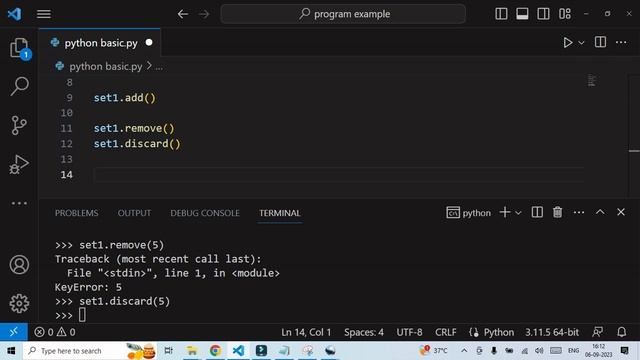Open Task View in the taskbar
The image size is (640, 360).
click(168, 351)
